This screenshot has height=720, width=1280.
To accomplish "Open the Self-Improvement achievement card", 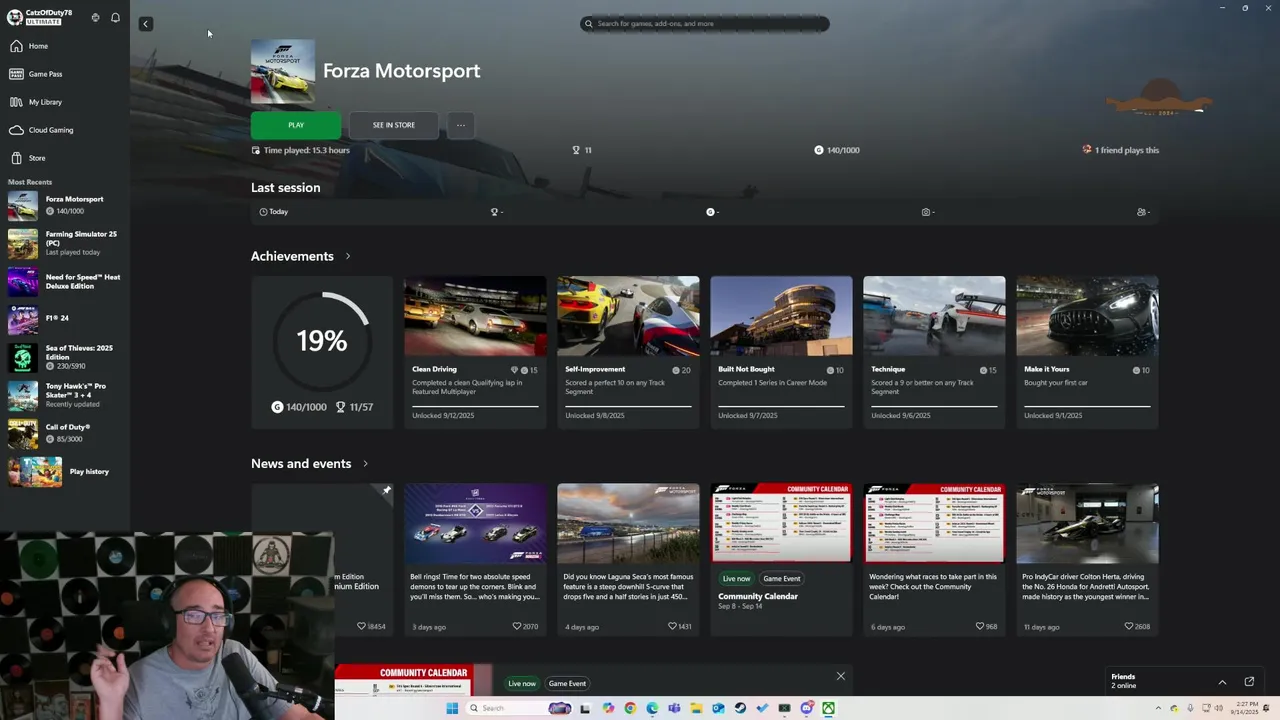I will pos(628,352).
